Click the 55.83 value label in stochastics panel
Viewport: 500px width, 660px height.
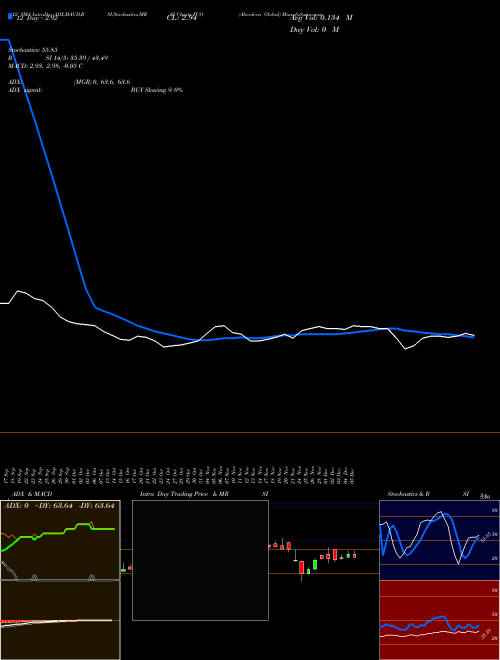486,538
